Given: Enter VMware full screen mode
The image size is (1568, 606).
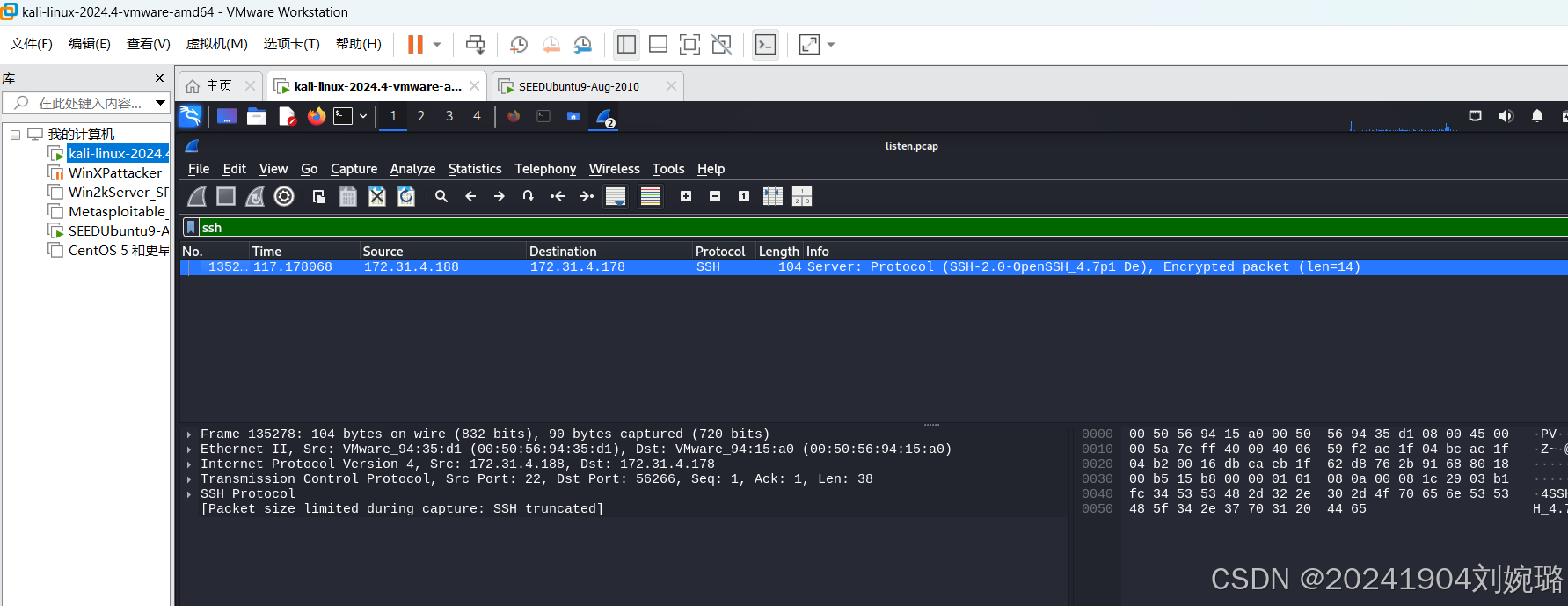Looking at the screenshot, I should [x=689, y=44].
